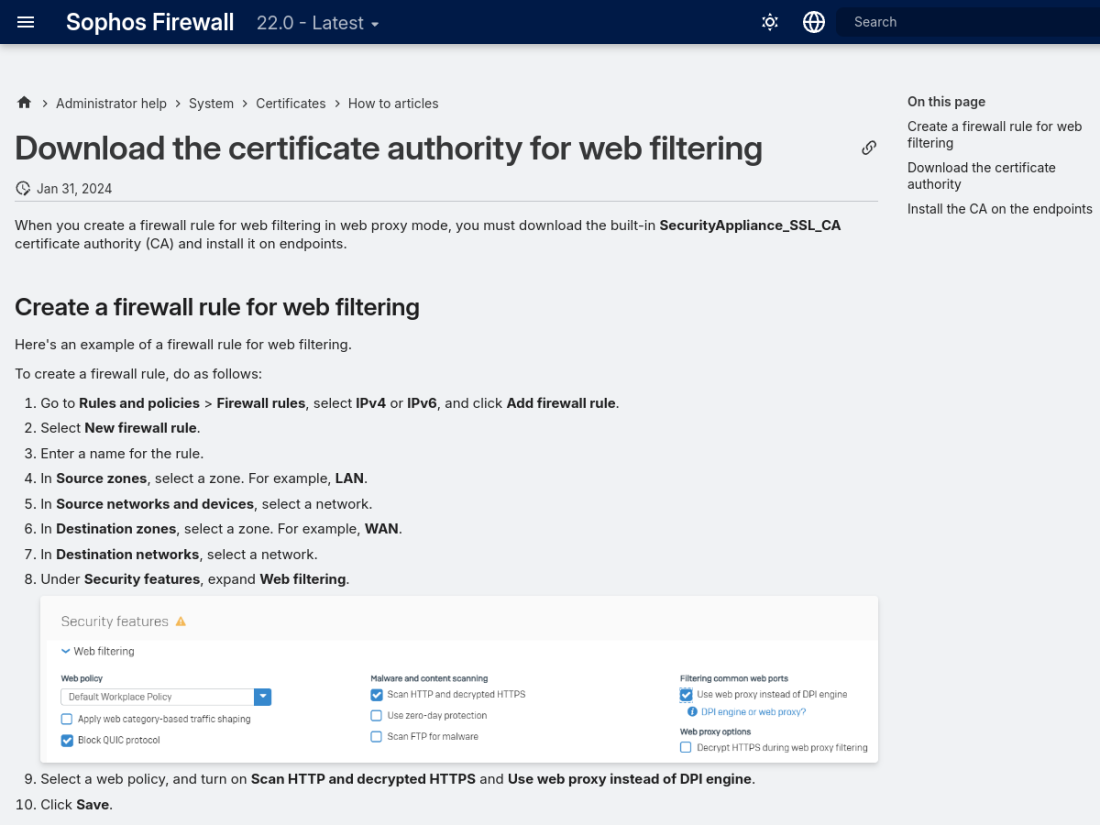This screenshot has height=825, width=1100.
Task: Click the Create a firewall rule heading
Action: coord(217,307)
